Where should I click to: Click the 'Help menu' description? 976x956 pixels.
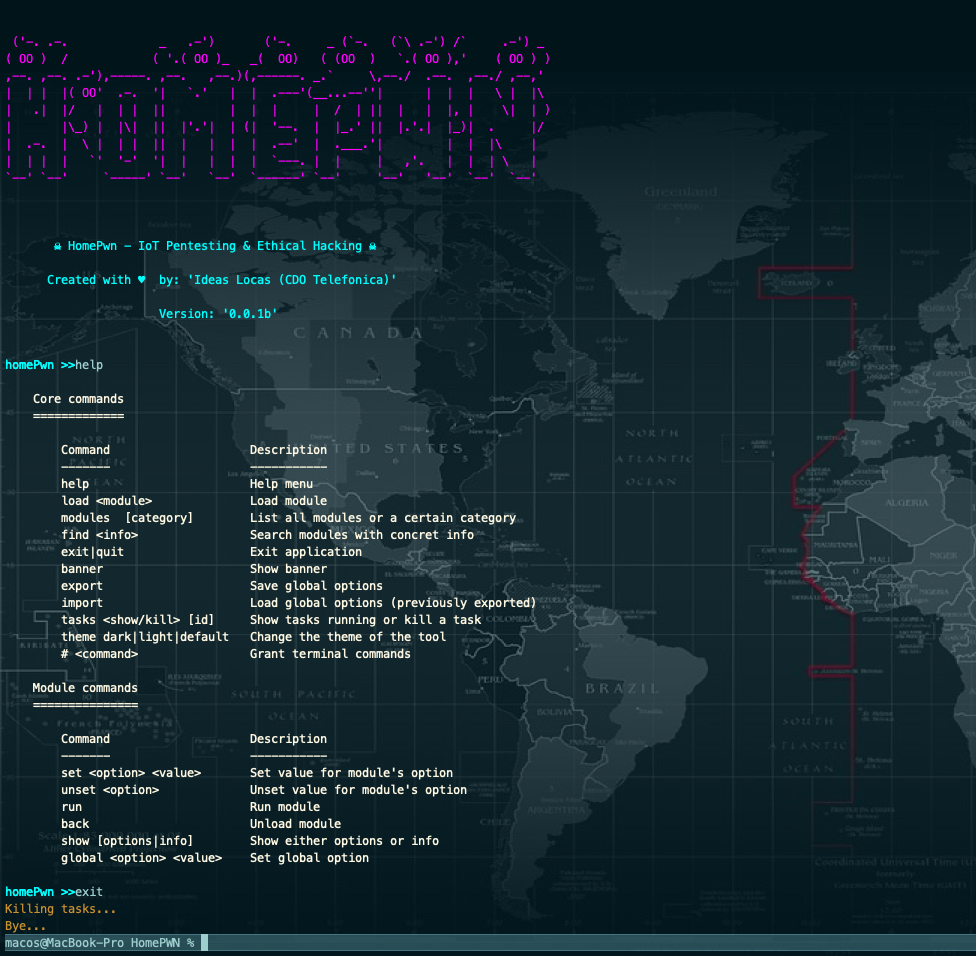[281, 484]
